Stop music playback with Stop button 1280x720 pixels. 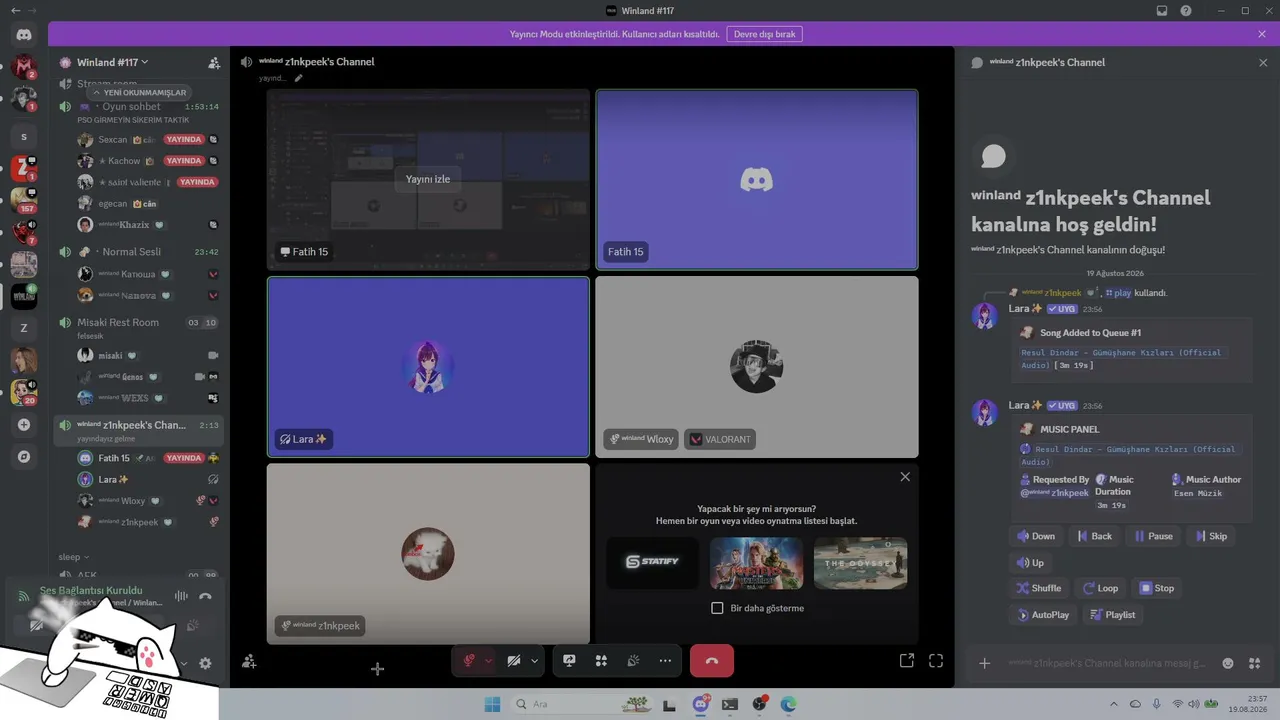coord(1157,588)
